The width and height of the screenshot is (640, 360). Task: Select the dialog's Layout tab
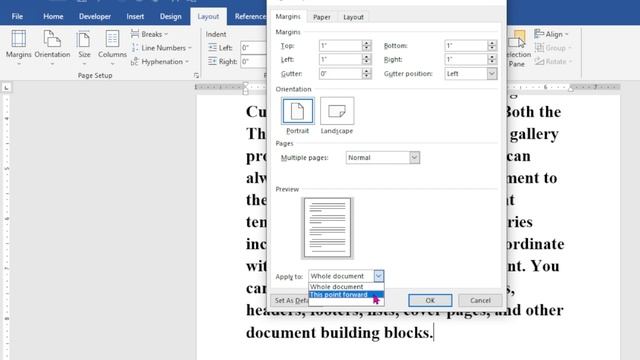point(353,17)
